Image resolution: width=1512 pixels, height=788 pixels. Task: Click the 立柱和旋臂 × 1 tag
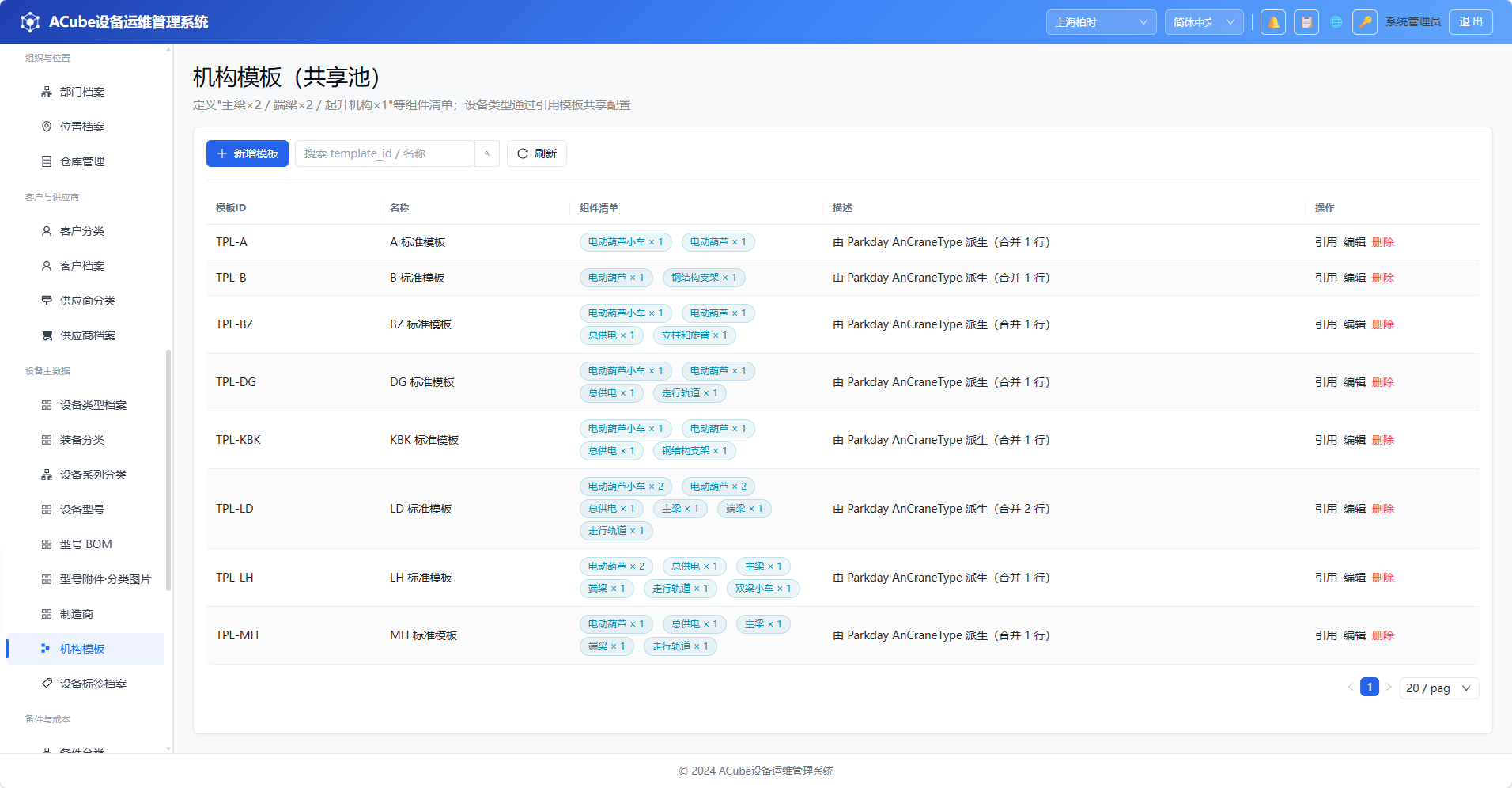pos(694,335)
